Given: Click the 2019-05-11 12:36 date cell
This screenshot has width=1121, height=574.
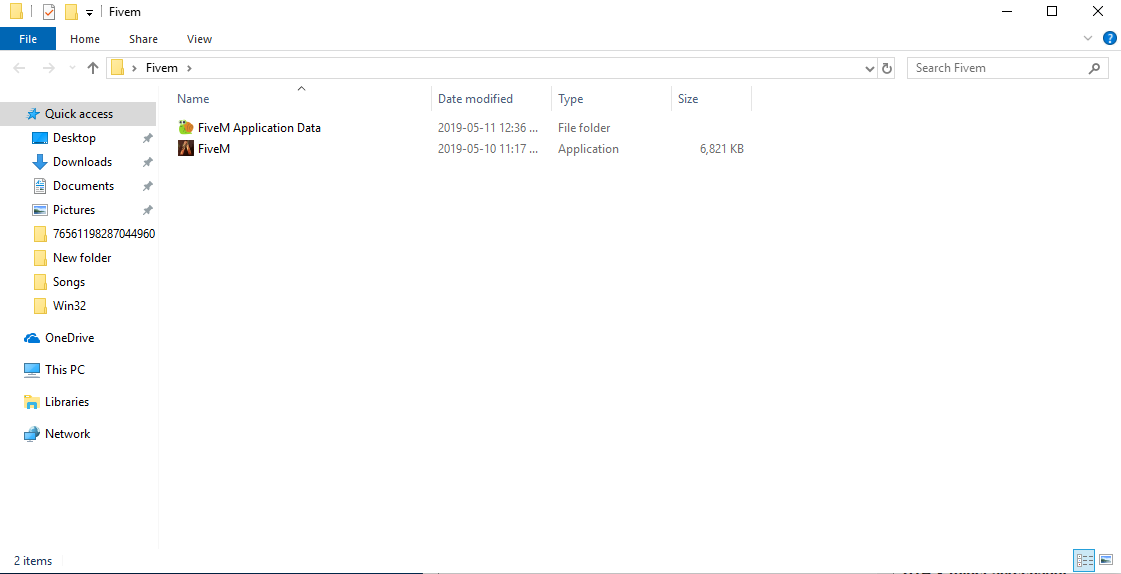Looking at the screenshot, I should (488, 128).
